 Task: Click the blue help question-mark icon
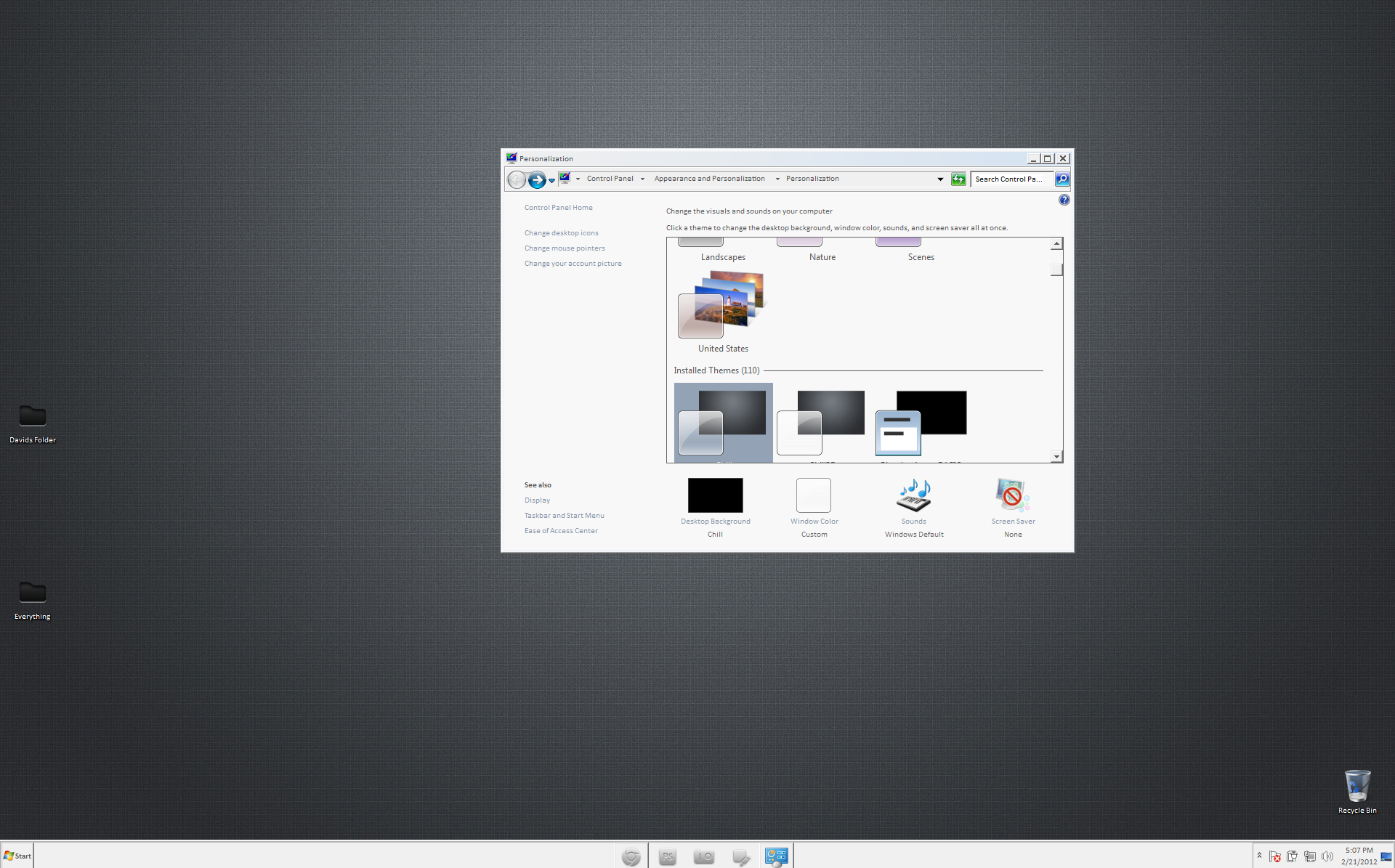click(x=1064, y=200)
